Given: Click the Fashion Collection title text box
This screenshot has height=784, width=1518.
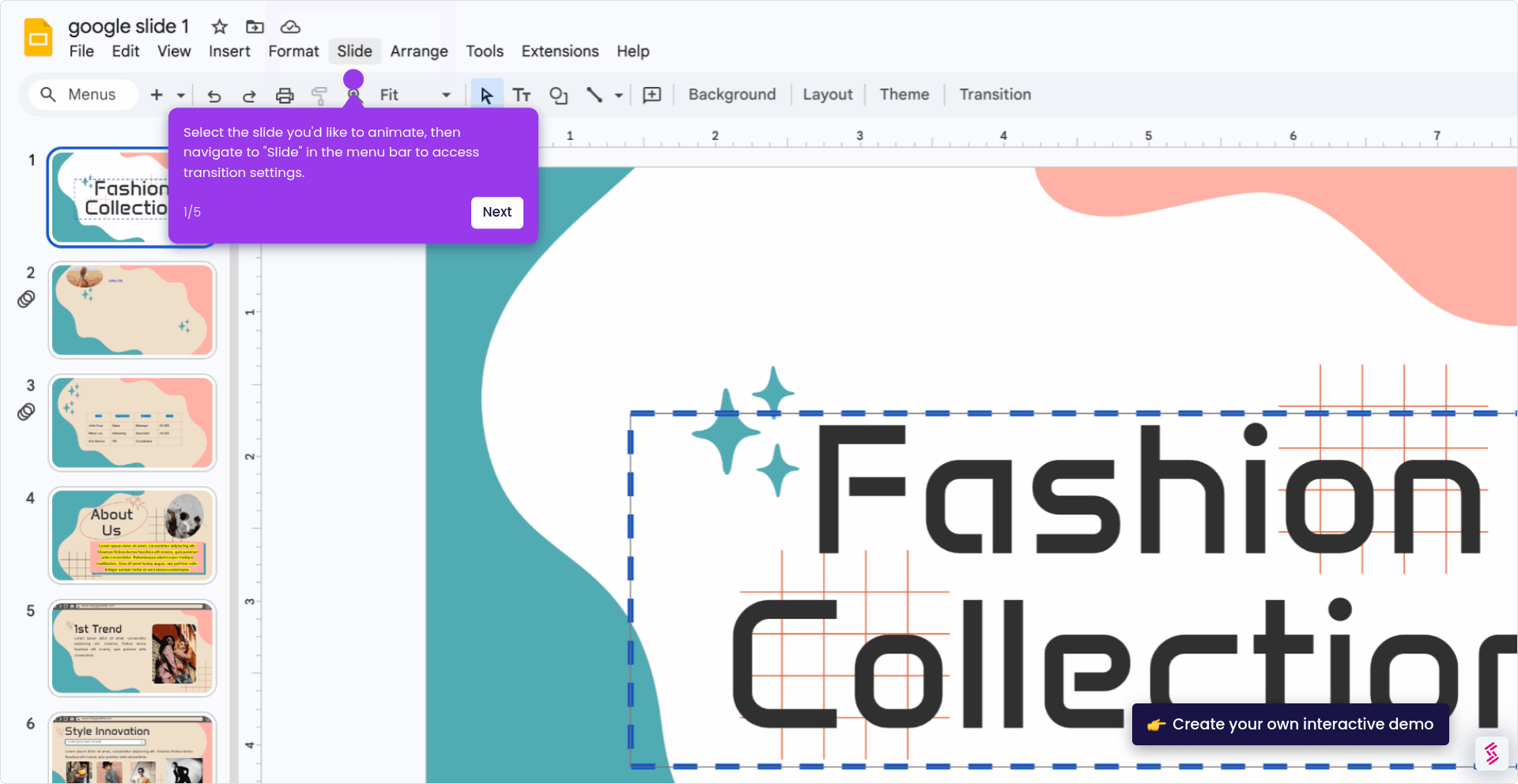Looking at the screenshot, I should [1074, 590].
